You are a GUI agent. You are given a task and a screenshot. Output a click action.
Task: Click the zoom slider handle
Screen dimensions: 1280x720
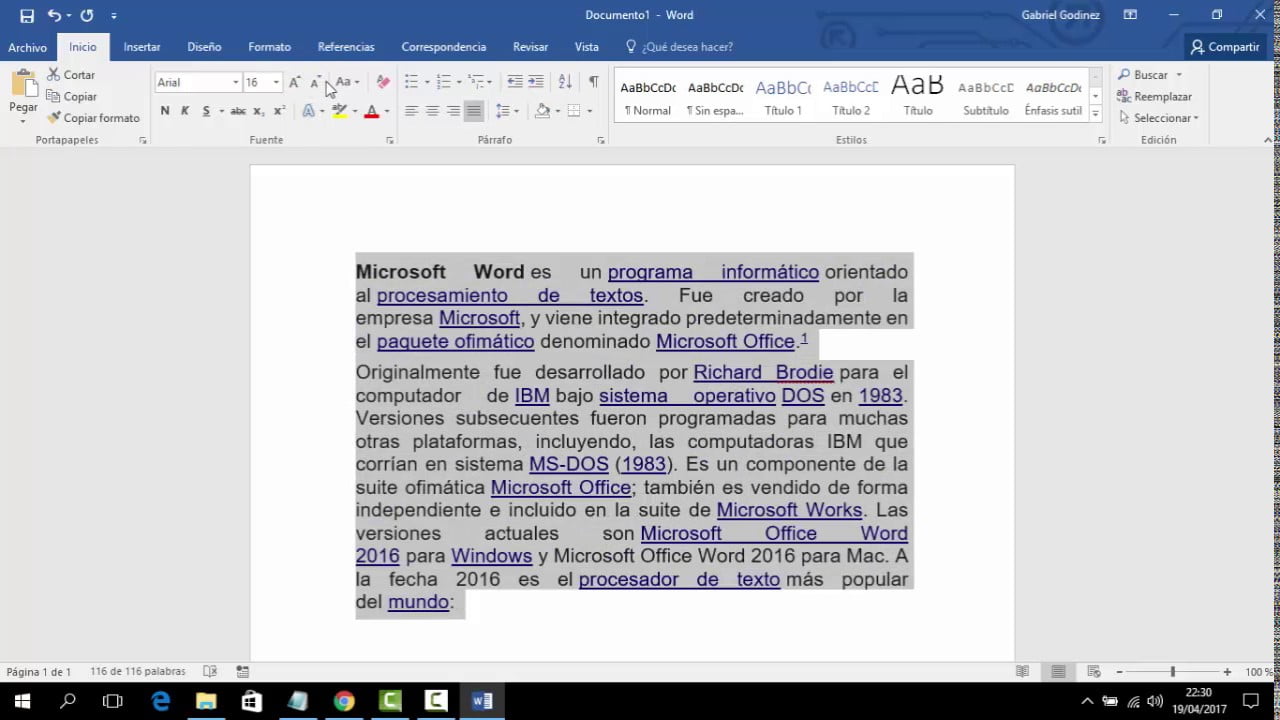(x=1172, y=672)
